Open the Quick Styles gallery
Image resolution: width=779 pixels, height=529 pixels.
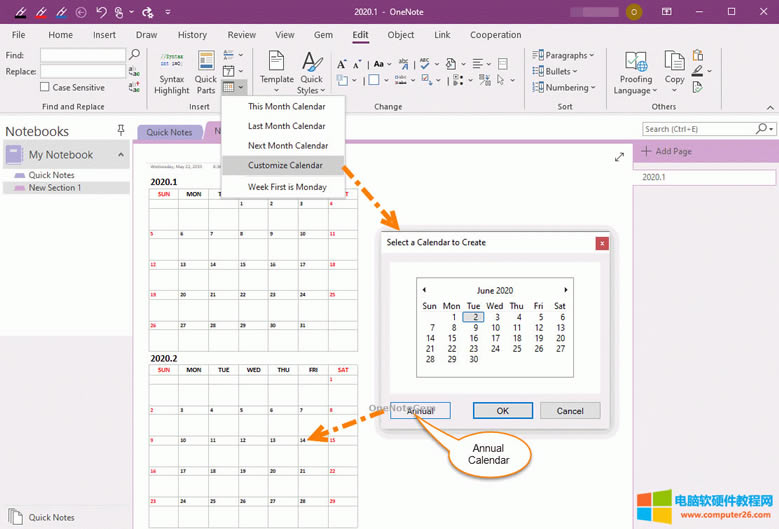click(x=311, y=64)
